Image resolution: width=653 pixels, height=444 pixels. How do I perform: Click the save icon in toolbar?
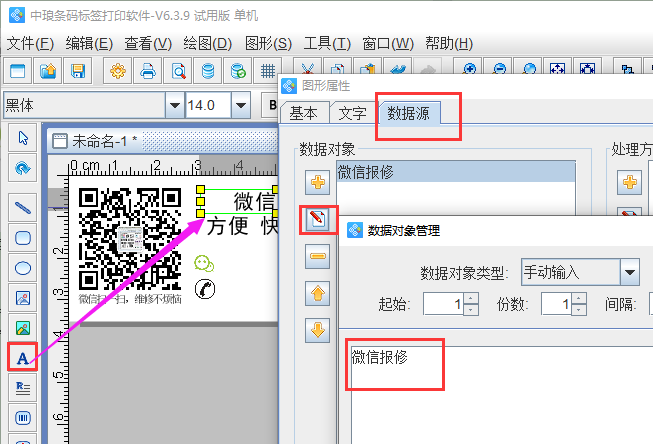[x=78, y=71]
